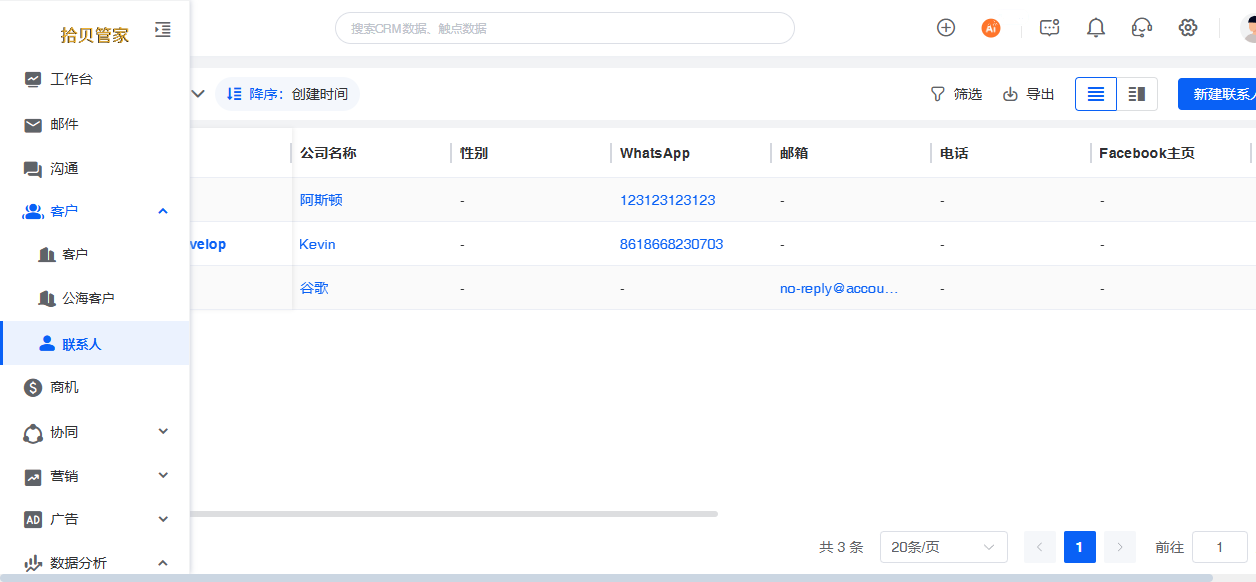The image size is (1256, 582).
Task: Open the 20条/页 page size dropdown
Action: click(x=944, y=547)
